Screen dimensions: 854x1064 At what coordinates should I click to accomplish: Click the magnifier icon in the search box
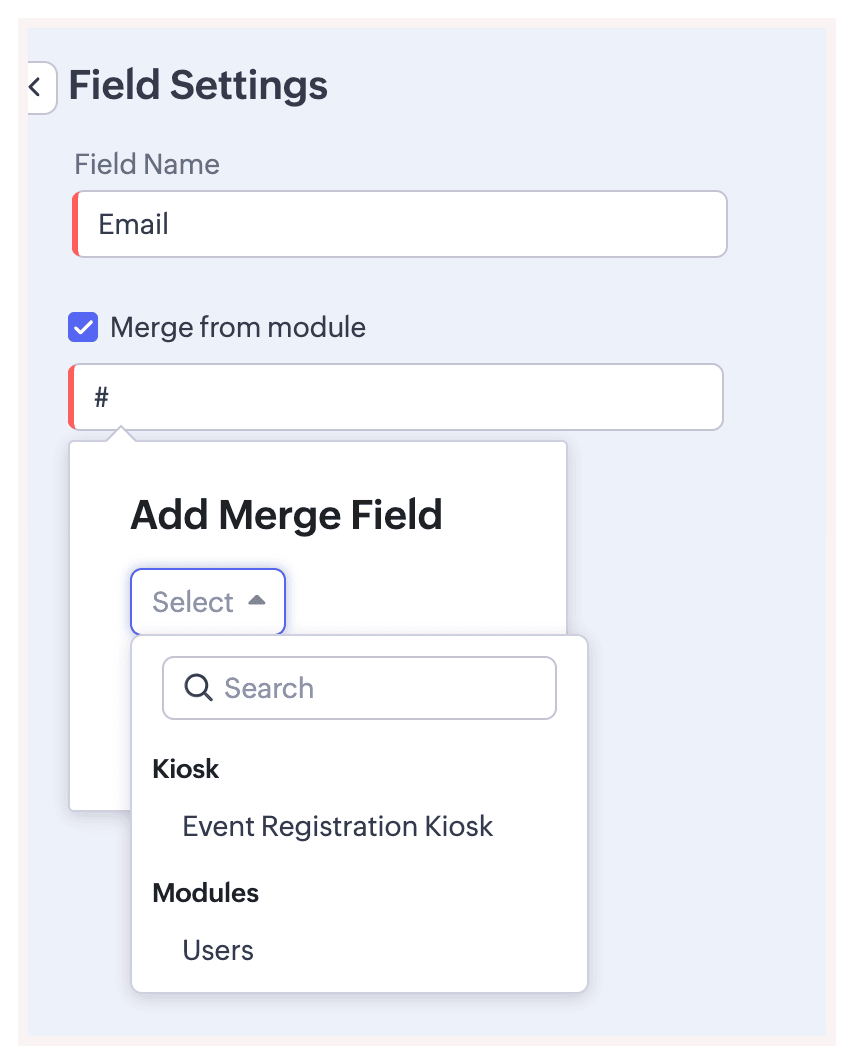[x=198, y=688]
